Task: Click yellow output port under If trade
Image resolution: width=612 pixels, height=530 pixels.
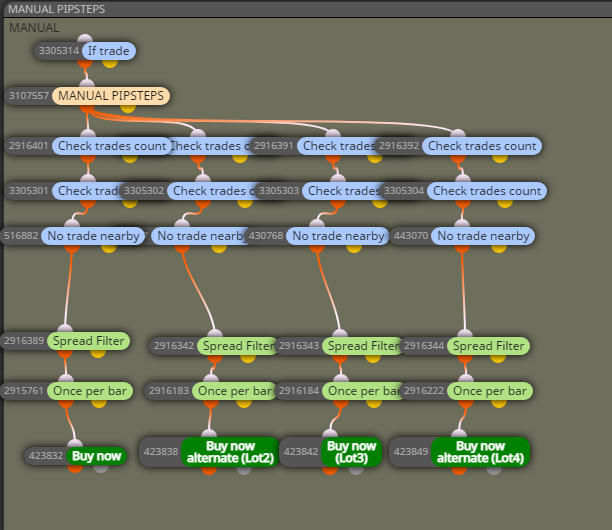Action: click(x=110, y=63)
